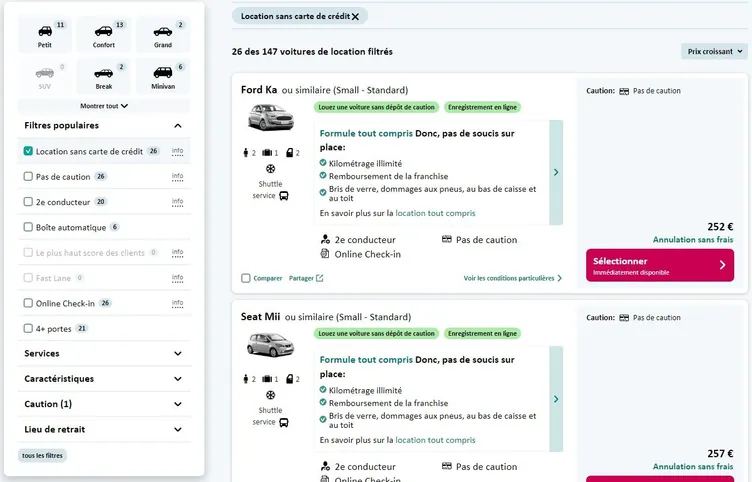Select the Confort car category icon
The image size is (752, 482).
tap(103, 31)
